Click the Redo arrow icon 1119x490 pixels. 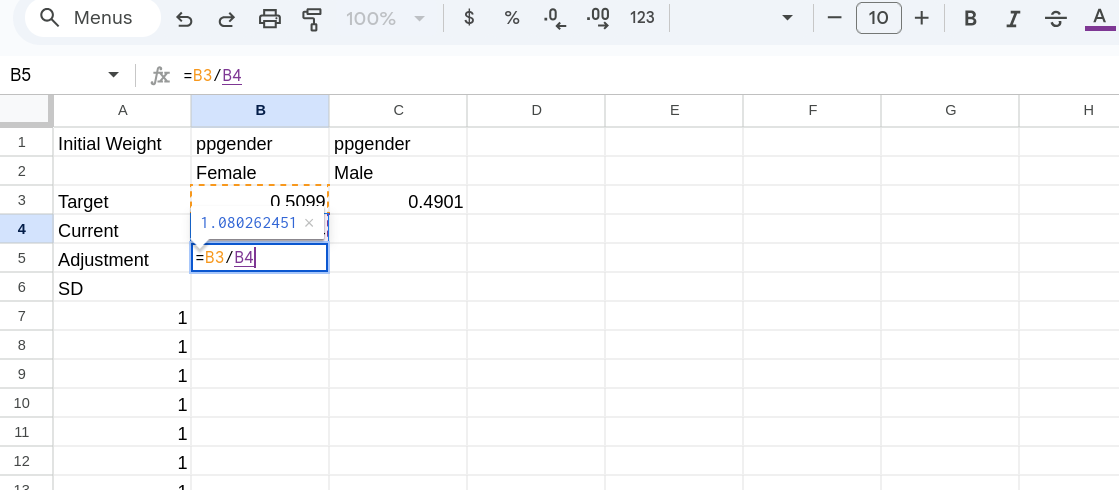coord(227,18)
